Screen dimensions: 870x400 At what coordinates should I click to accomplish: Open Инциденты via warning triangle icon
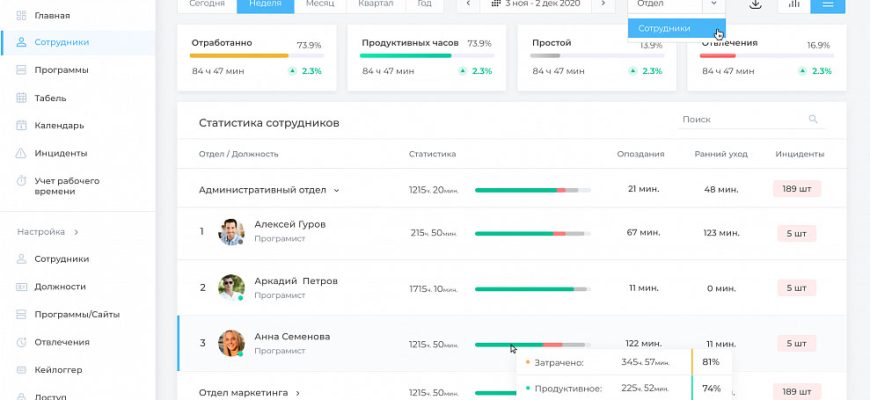pyautogui.click(x=22, y=154)
